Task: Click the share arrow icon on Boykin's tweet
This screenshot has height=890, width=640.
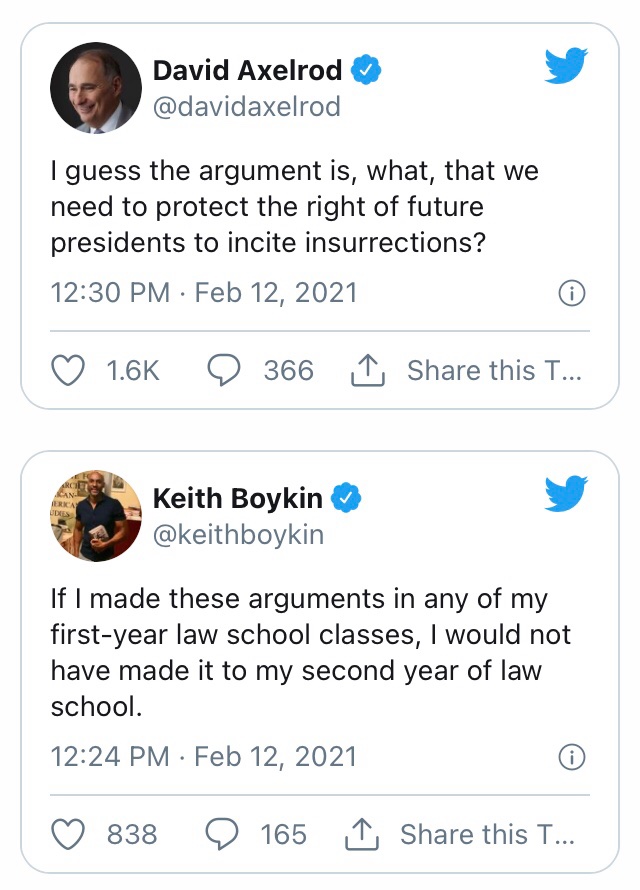Action: pyautogui.click(x=360, y=833)
